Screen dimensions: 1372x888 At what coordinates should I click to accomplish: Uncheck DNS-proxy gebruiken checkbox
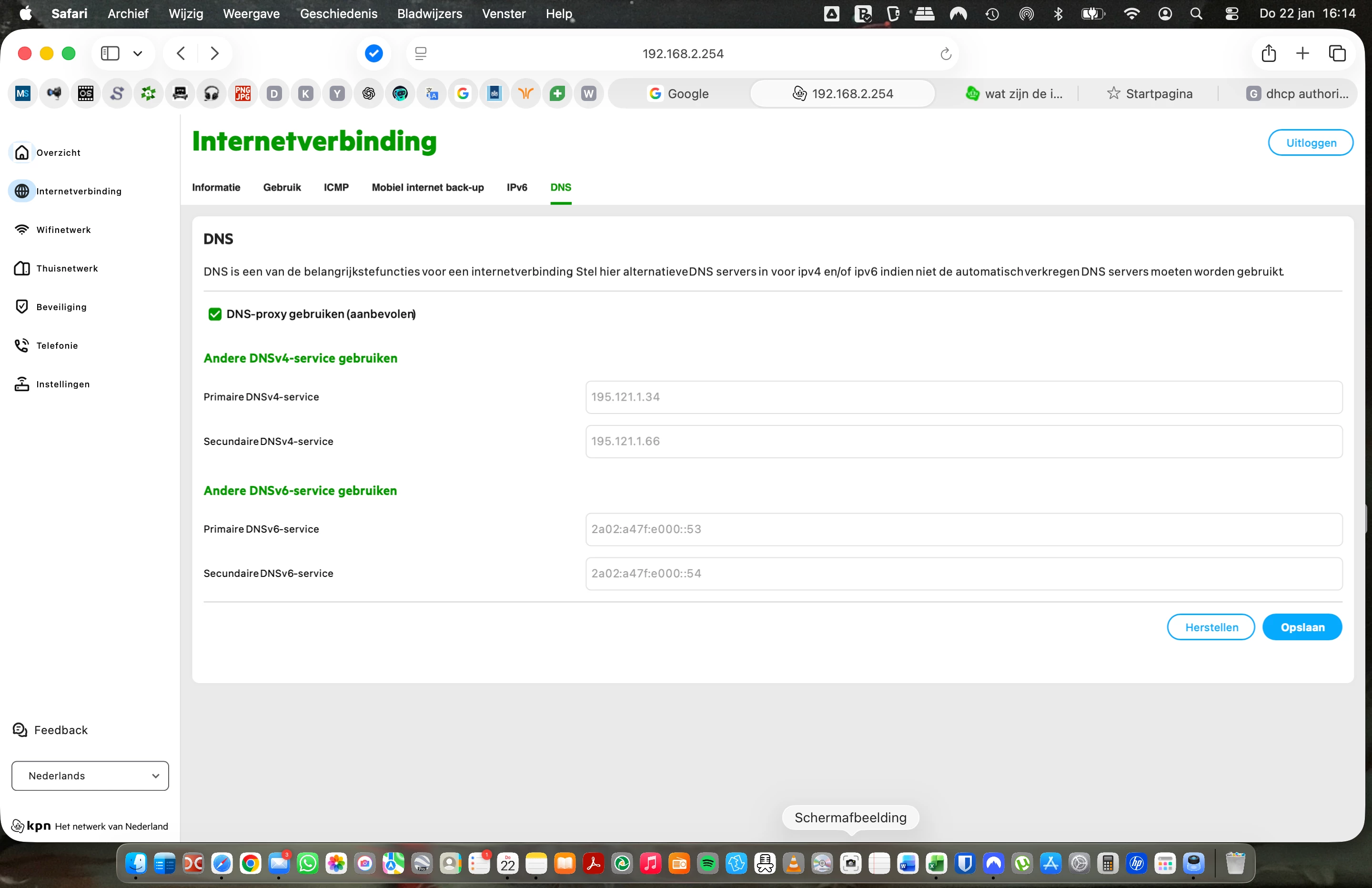tap(215, 314)
